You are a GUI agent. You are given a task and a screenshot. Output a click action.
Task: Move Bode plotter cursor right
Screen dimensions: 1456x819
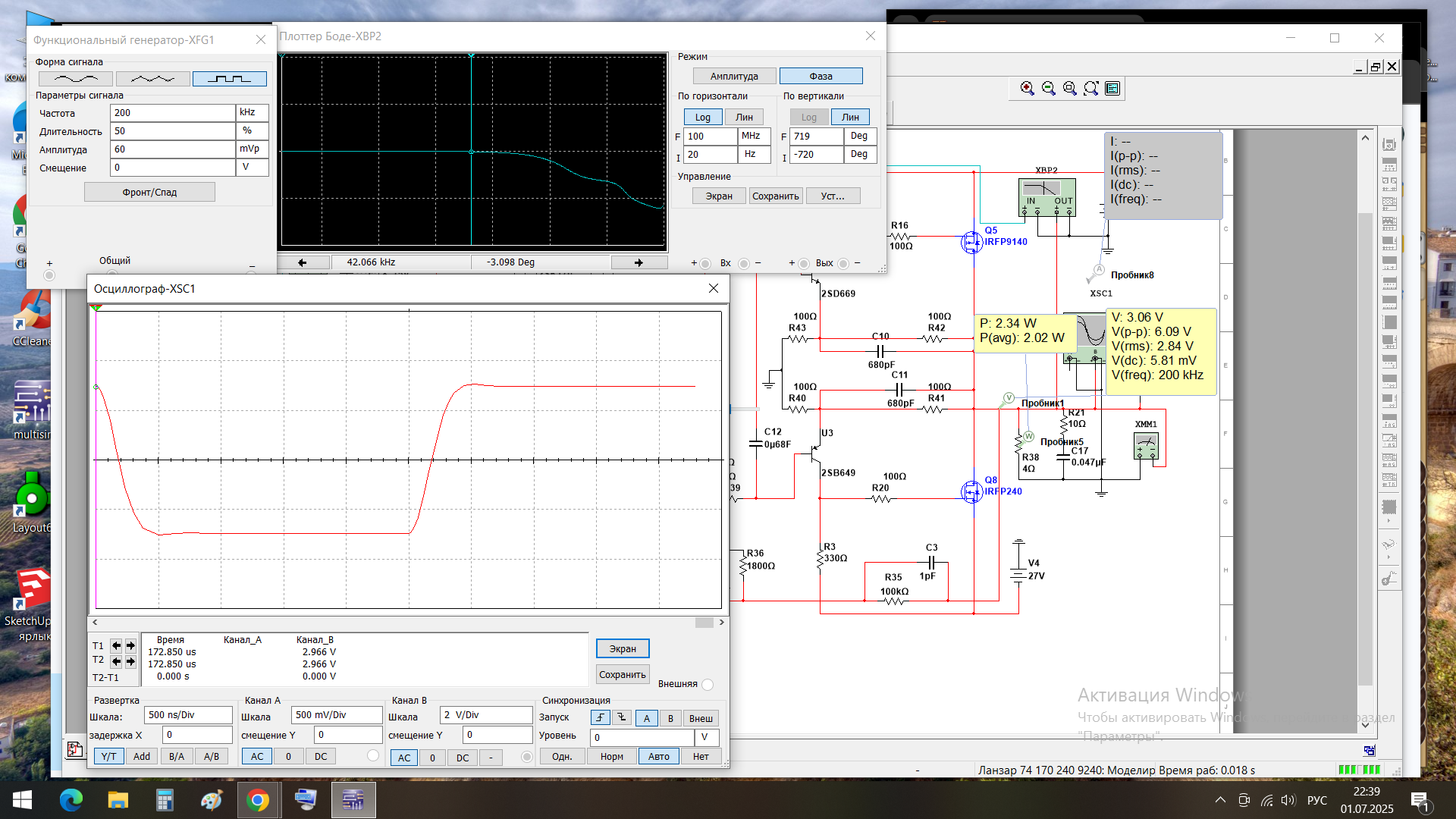pyautogui.click(x=639, y=262)
